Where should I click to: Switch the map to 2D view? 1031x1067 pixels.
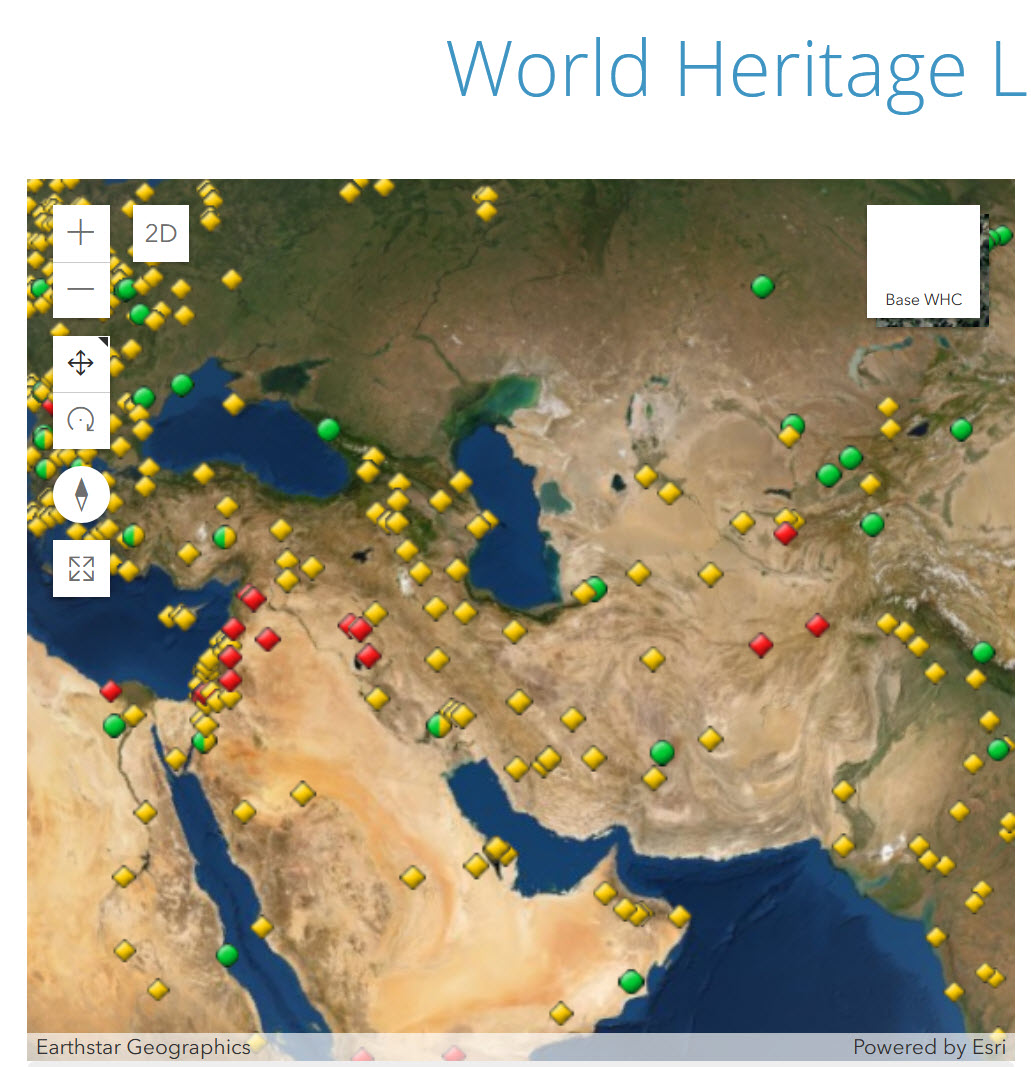pos(161,234)
